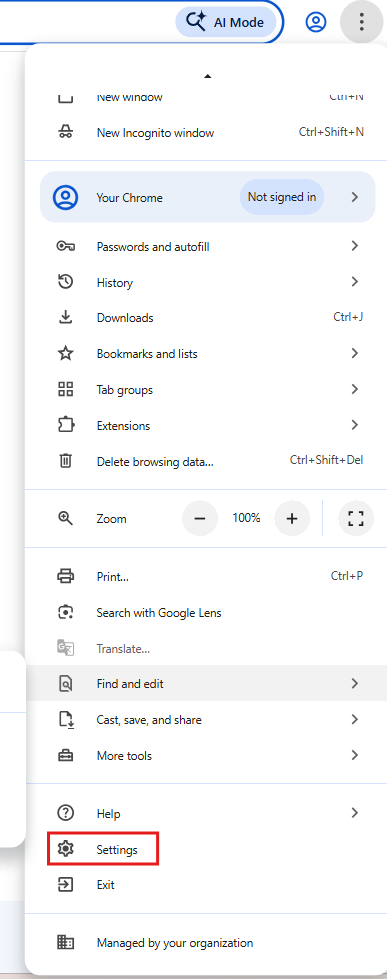Expand the History chevron
387x979 pixels.
tap(355, 282)
